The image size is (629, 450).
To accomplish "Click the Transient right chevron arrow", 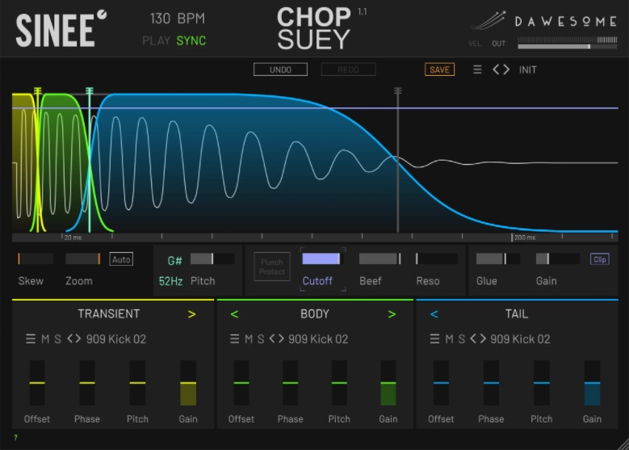I will coord(191,314).
